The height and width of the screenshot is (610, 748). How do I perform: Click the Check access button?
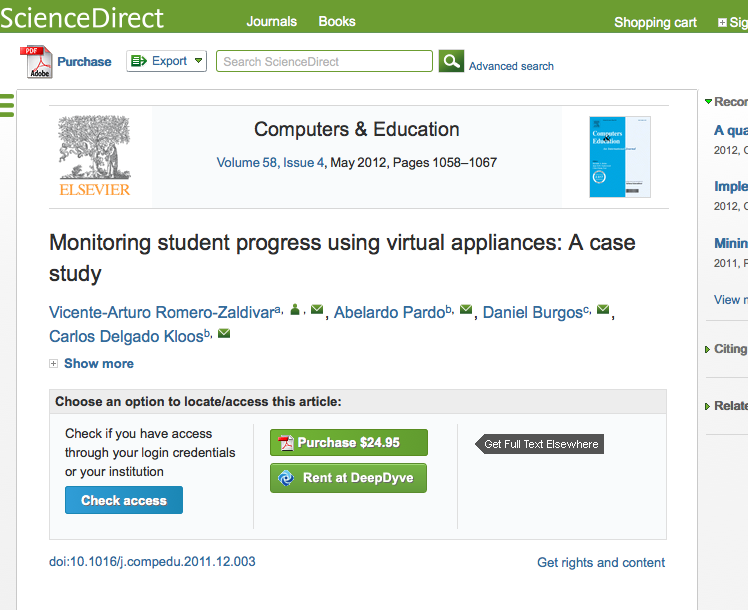[124, 500]
